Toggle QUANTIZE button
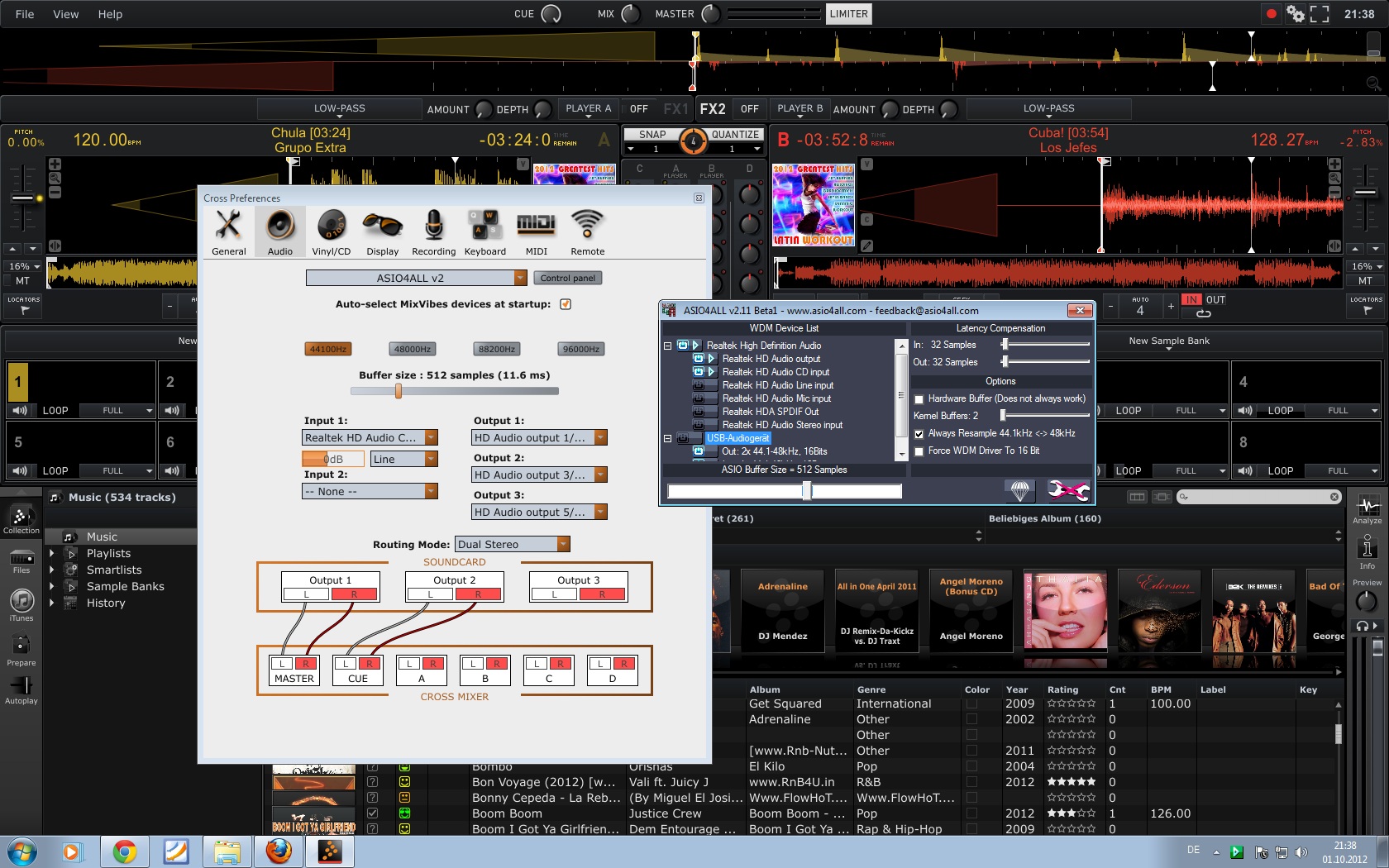 pyautogui.click(x=735, y=134)
